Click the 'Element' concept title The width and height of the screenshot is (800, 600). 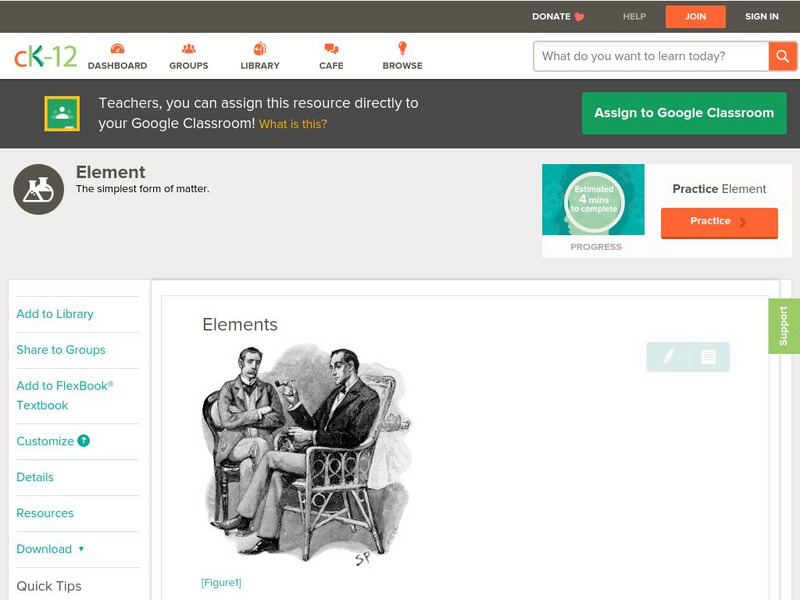click(110, 172)
